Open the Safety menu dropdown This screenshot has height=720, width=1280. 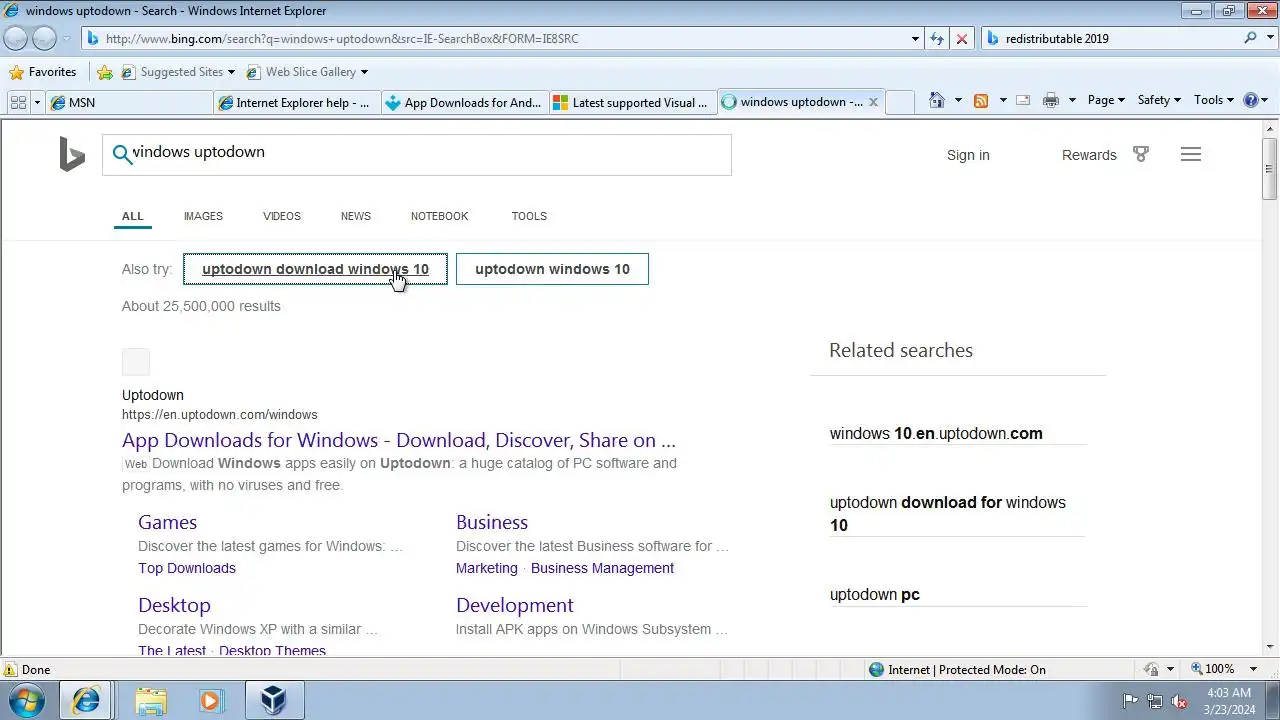point(1159,100)
